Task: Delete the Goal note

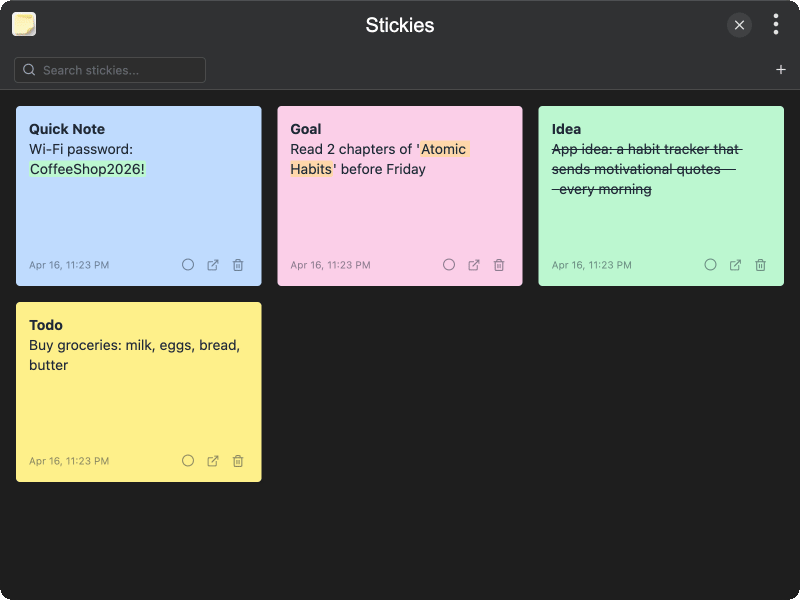Action: pyautogui.click(x=498, y=265)
